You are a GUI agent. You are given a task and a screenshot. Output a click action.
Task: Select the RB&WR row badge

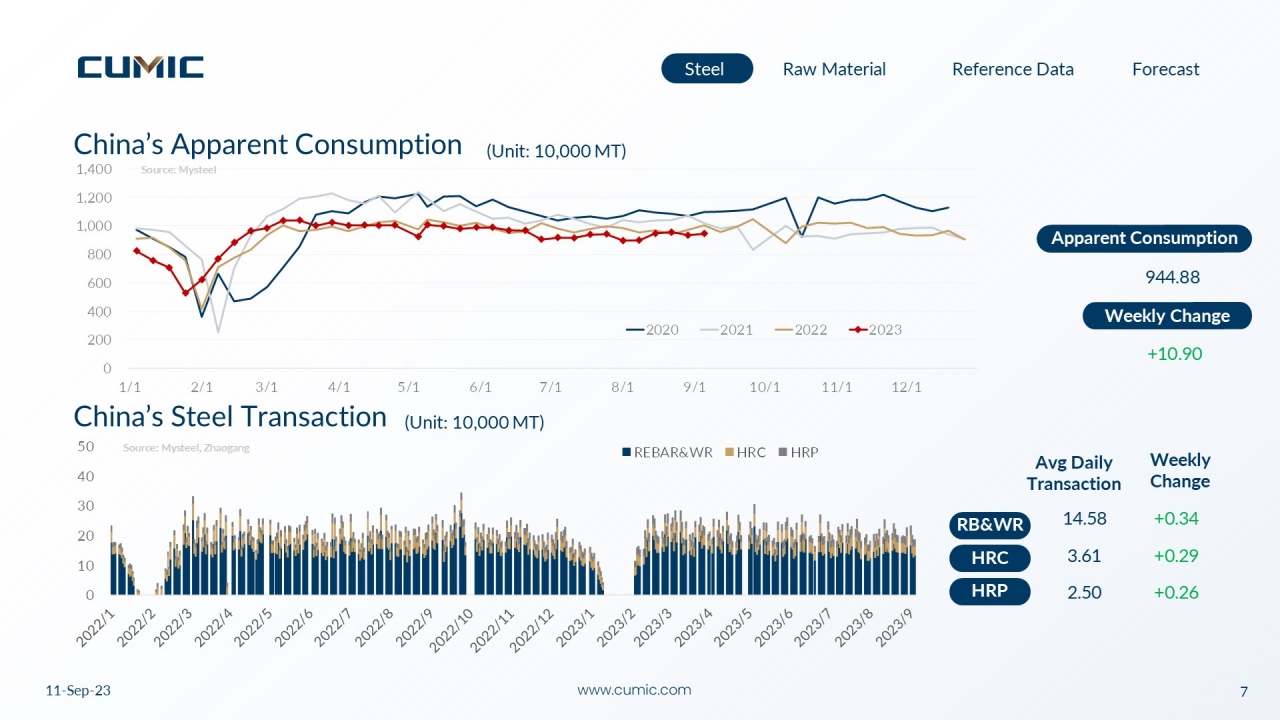click(x=990, y=525)
